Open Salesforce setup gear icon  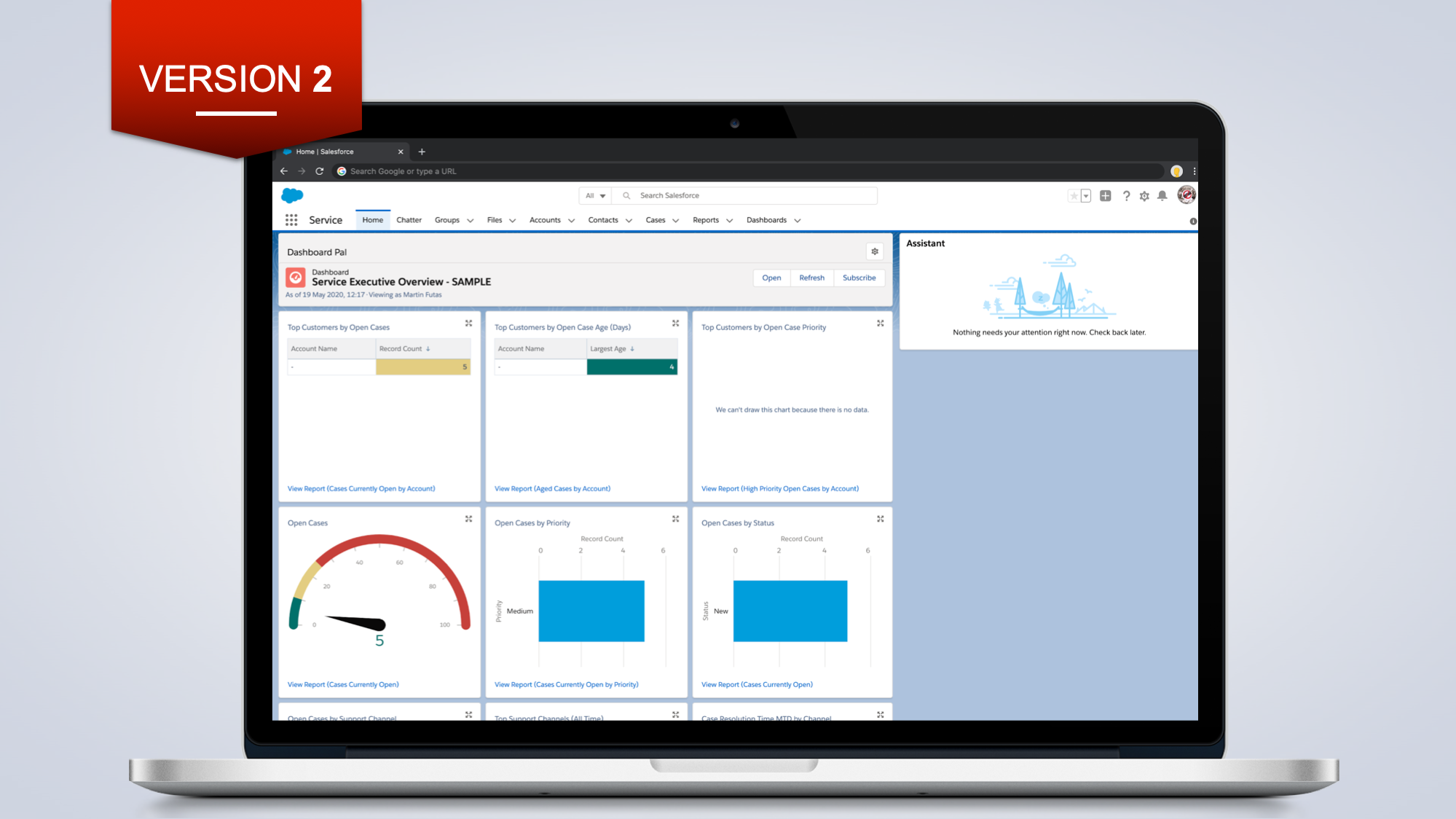point(1144,196)
